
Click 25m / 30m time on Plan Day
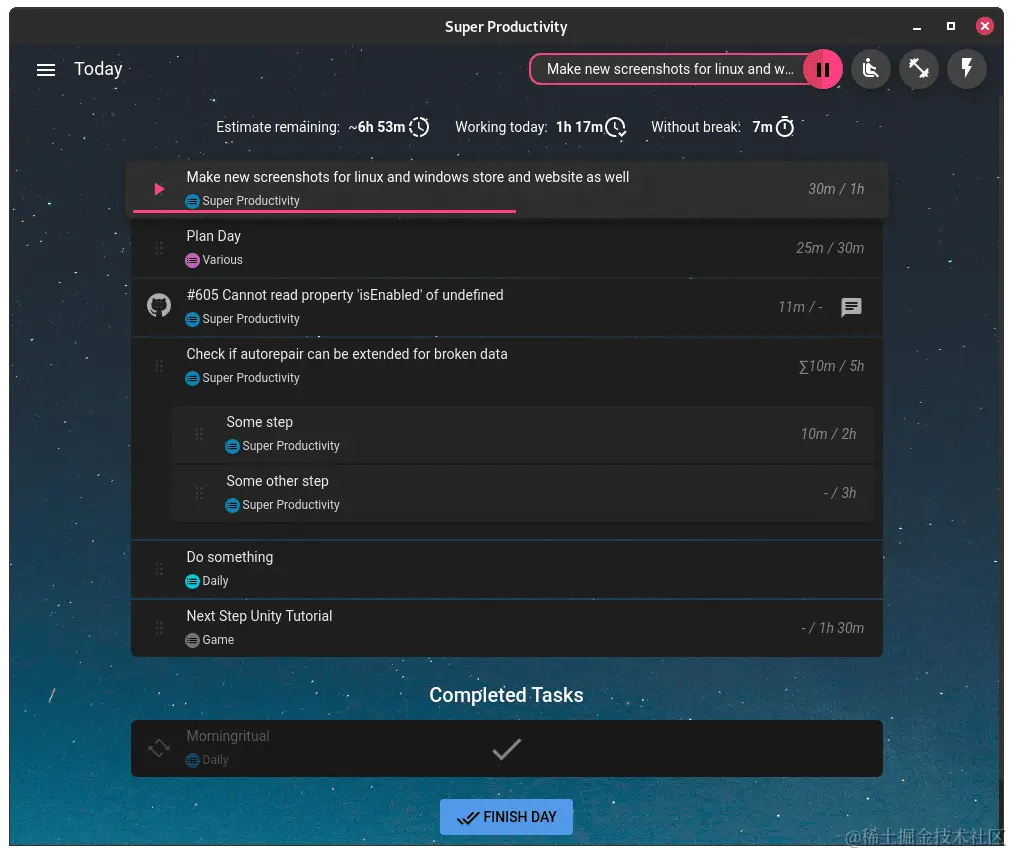click(x=830, y=248)
